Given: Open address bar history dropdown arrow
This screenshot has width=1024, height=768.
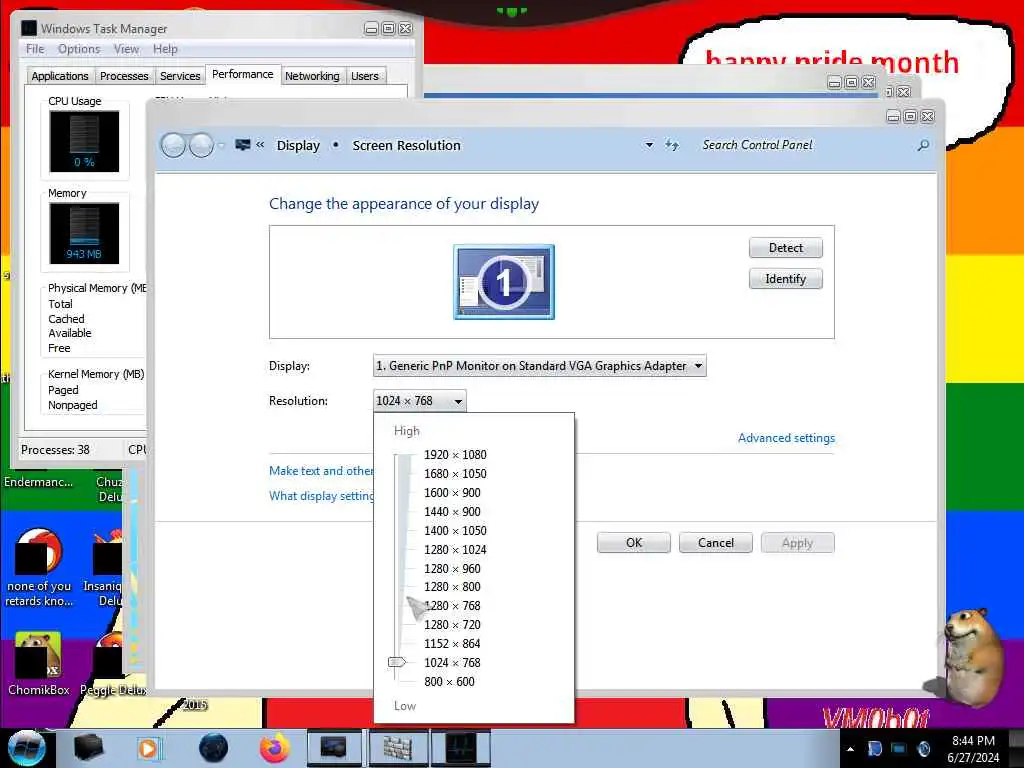Looking at the screenshot, I should [649, 145].
